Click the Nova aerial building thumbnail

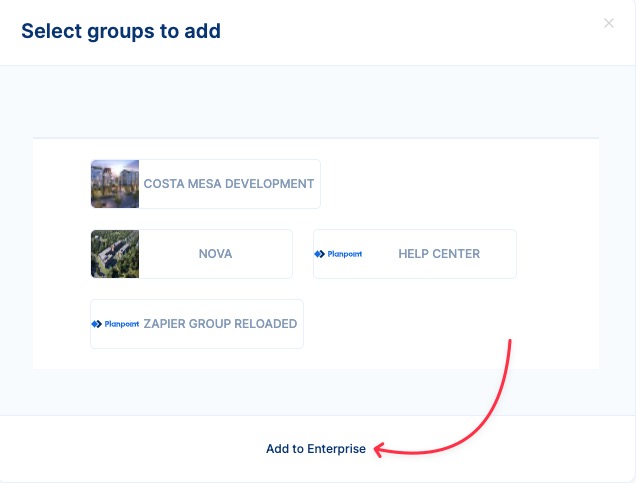(x=115, y=254)
